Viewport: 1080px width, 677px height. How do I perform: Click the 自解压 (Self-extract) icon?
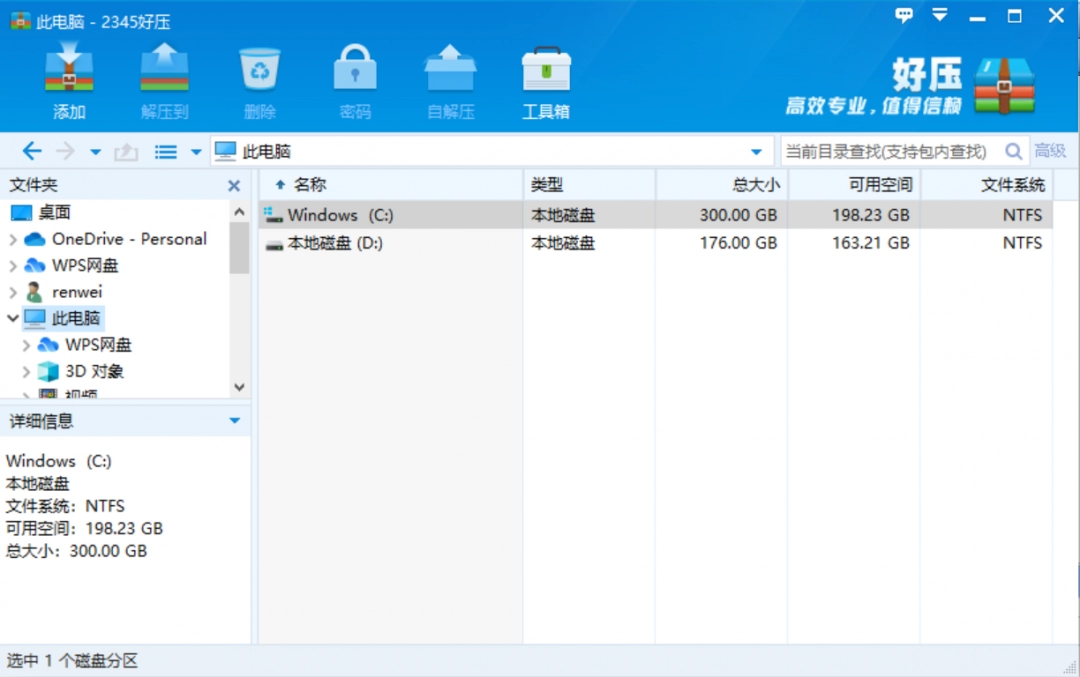[450, 75]
